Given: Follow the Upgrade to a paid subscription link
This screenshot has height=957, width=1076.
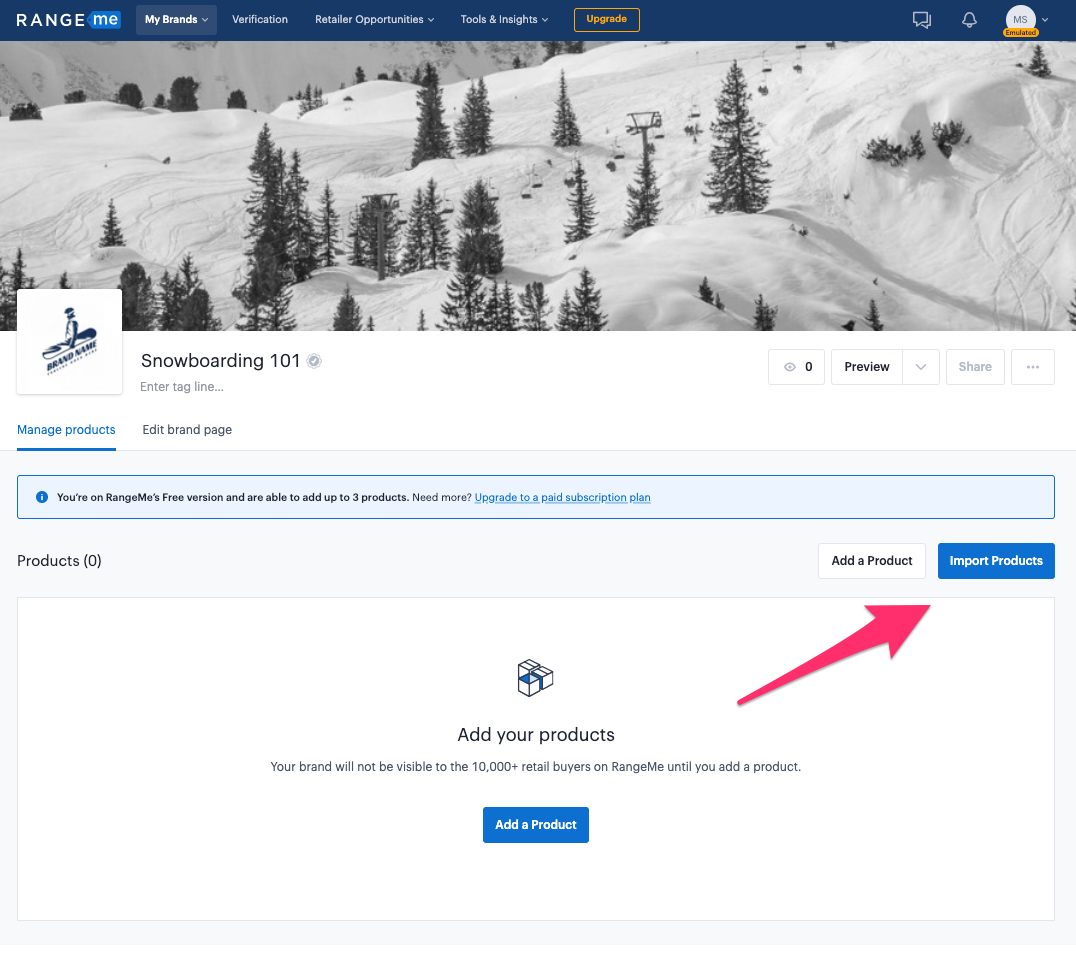Looking at the screenshot, I should point(562,497).
